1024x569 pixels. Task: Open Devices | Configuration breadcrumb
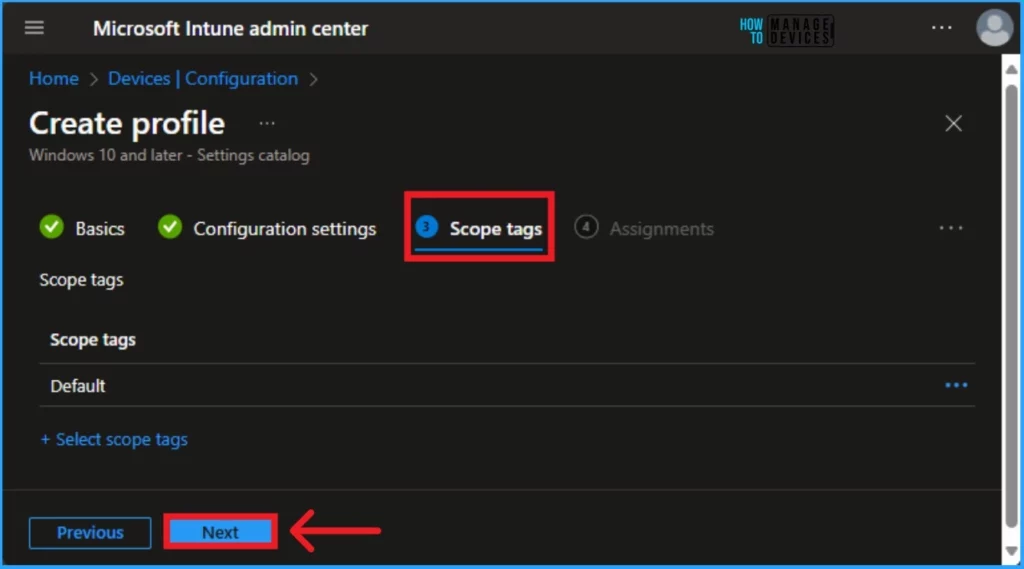tap(202, 78)
